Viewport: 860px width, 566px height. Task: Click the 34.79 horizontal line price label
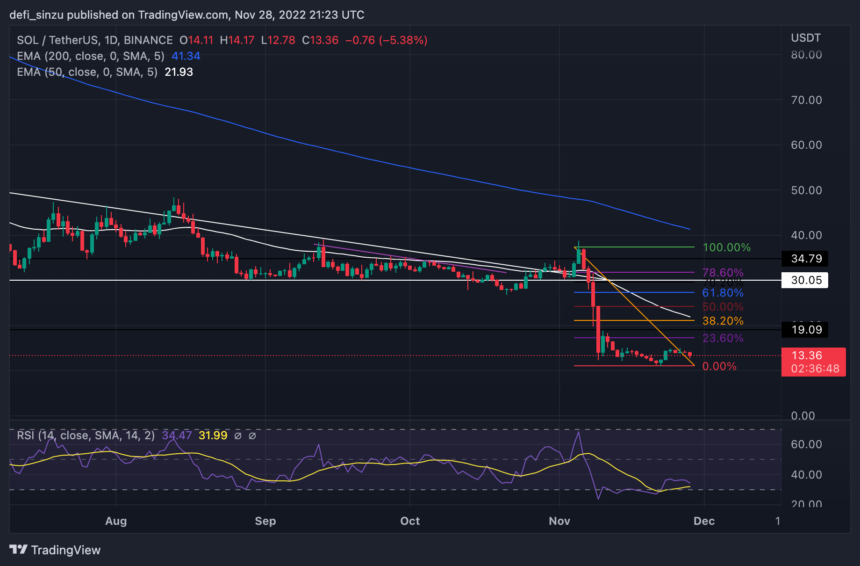(x=805, y=258)
